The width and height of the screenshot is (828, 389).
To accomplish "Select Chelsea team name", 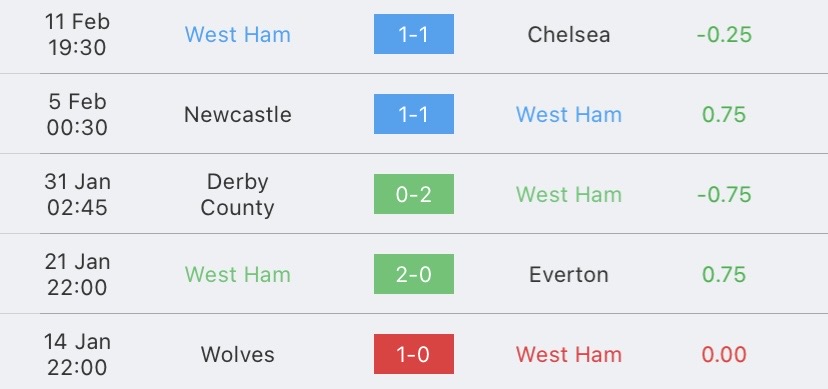I will (x=569, y=35).
